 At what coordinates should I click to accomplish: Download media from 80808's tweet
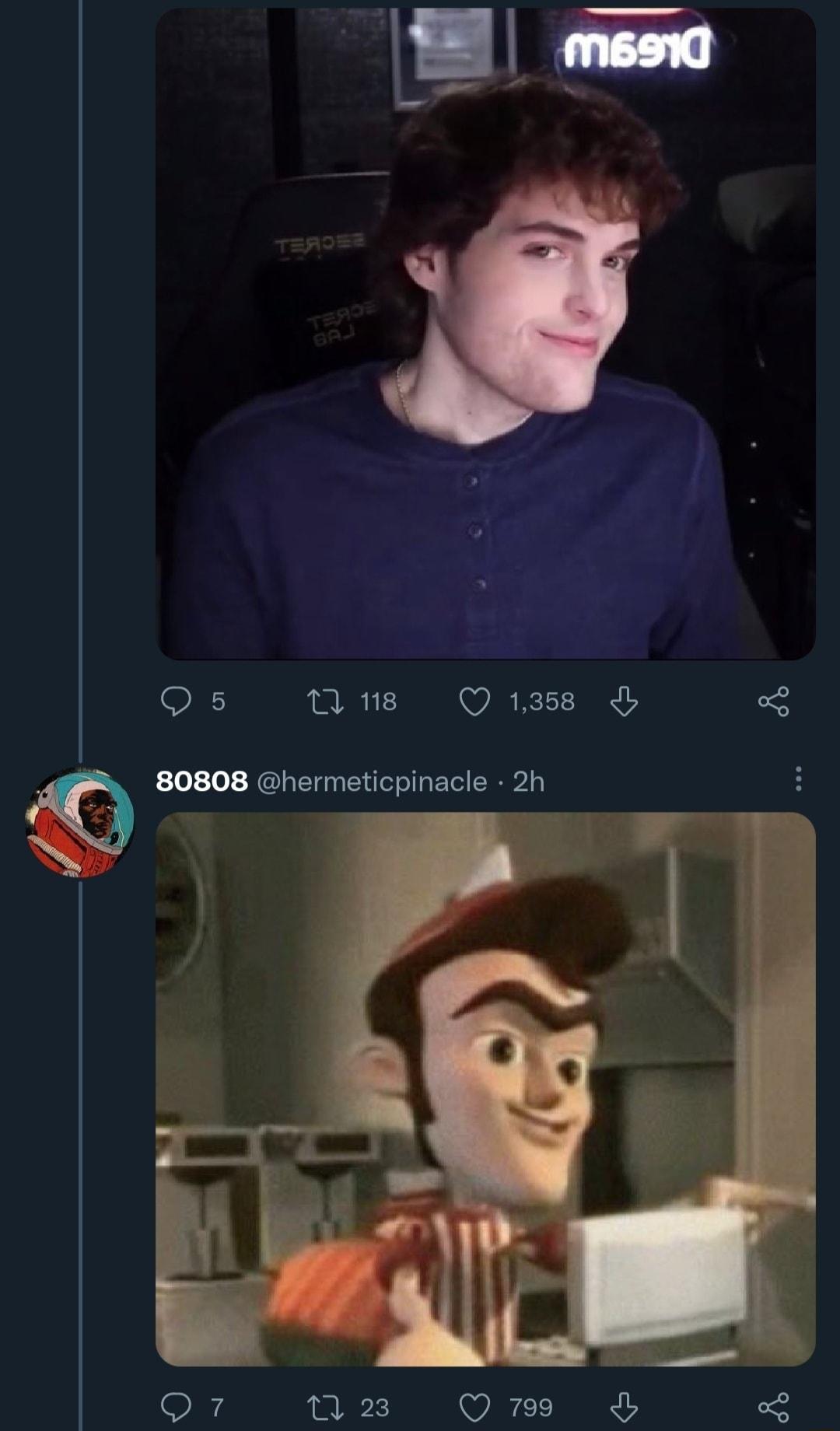[624, 1407]
